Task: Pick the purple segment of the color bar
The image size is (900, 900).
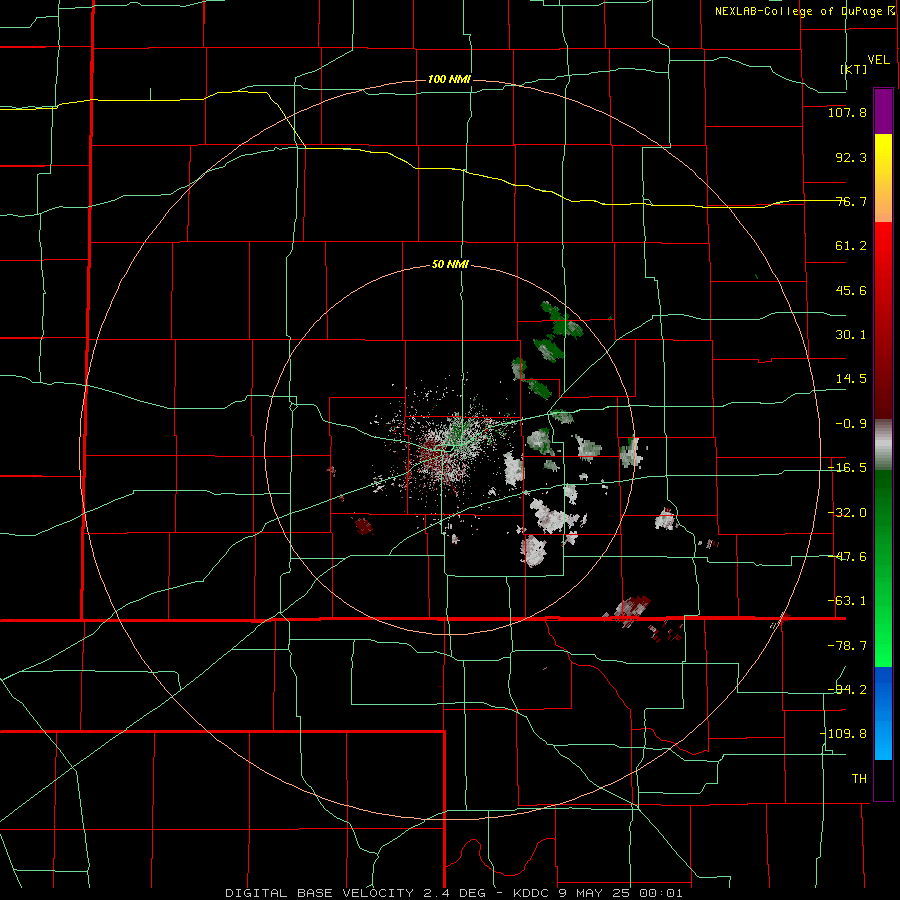Action: pos(883,111)
